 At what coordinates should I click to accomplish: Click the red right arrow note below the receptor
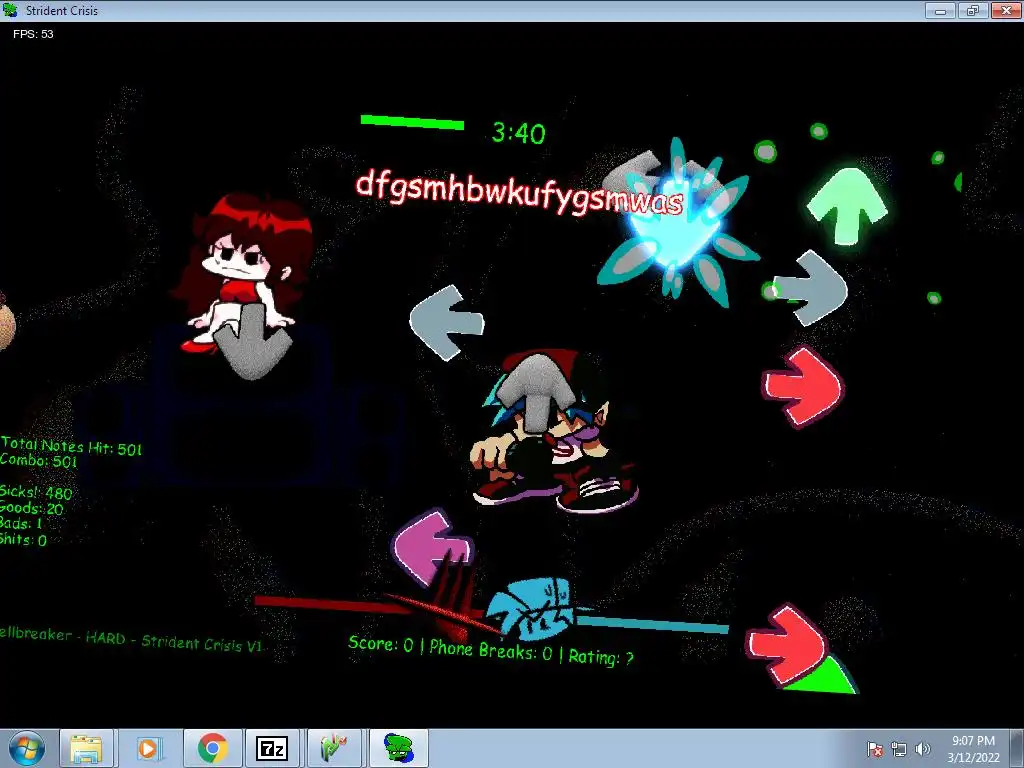point(803,387)
